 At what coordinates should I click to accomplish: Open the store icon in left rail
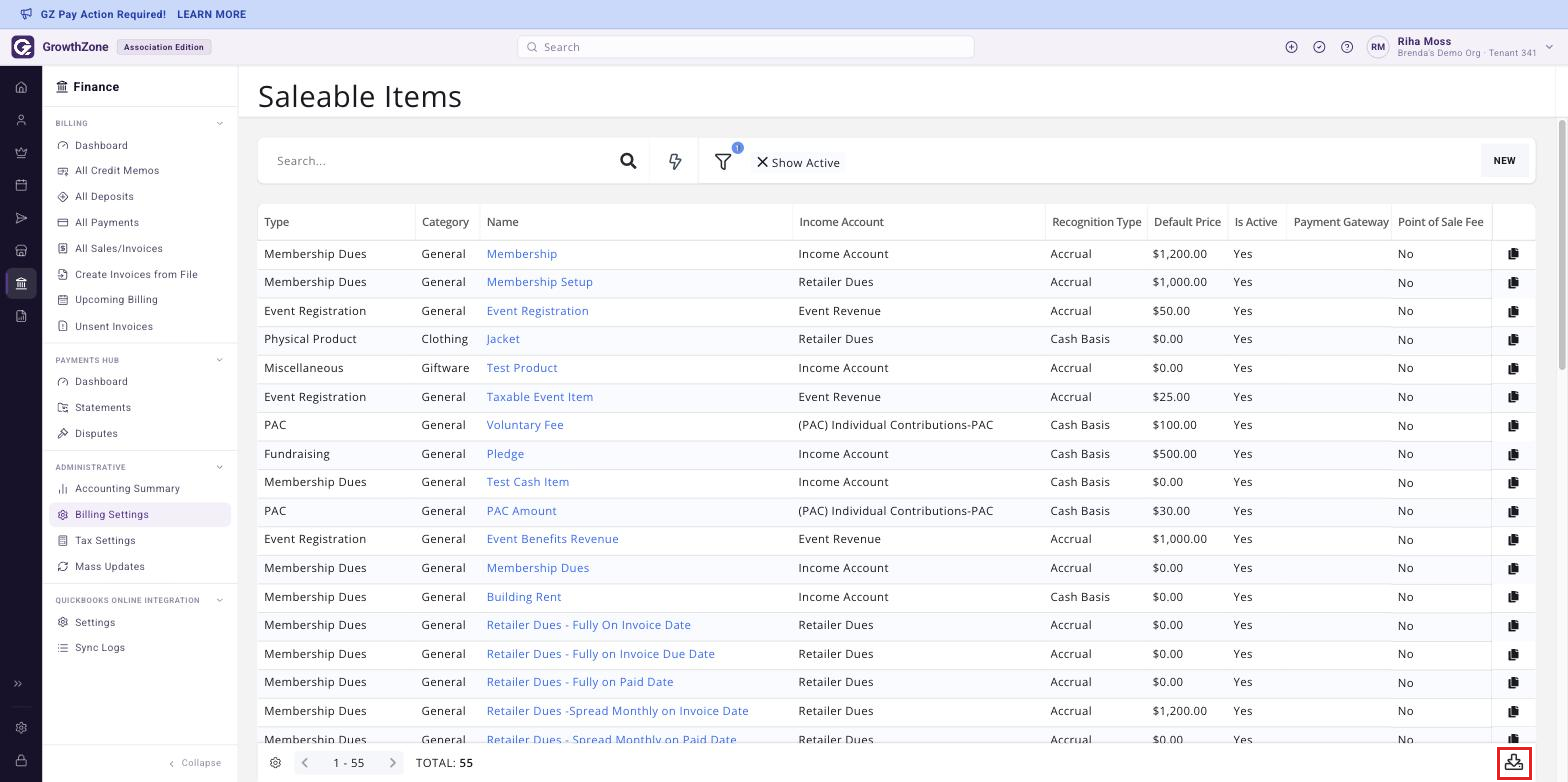(x=21, y=250)
